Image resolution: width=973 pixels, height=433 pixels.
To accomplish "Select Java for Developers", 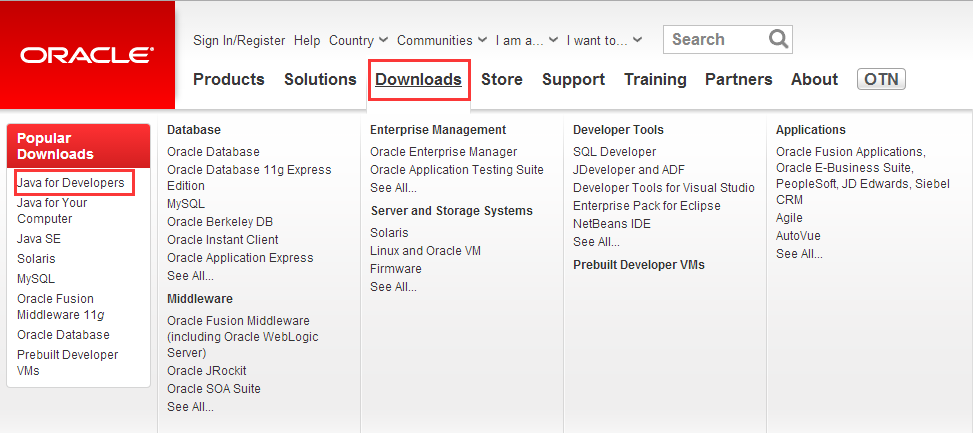I will point(71,183).
